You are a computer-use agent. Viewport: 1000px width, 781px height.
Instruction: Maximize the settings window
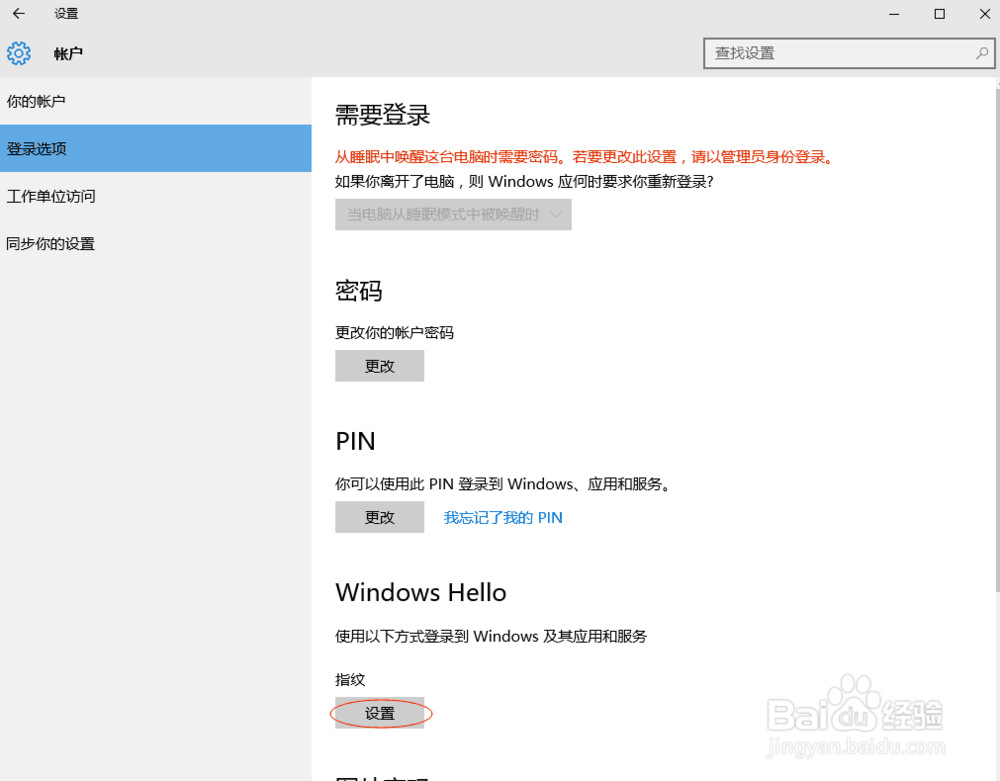point(939,13)
